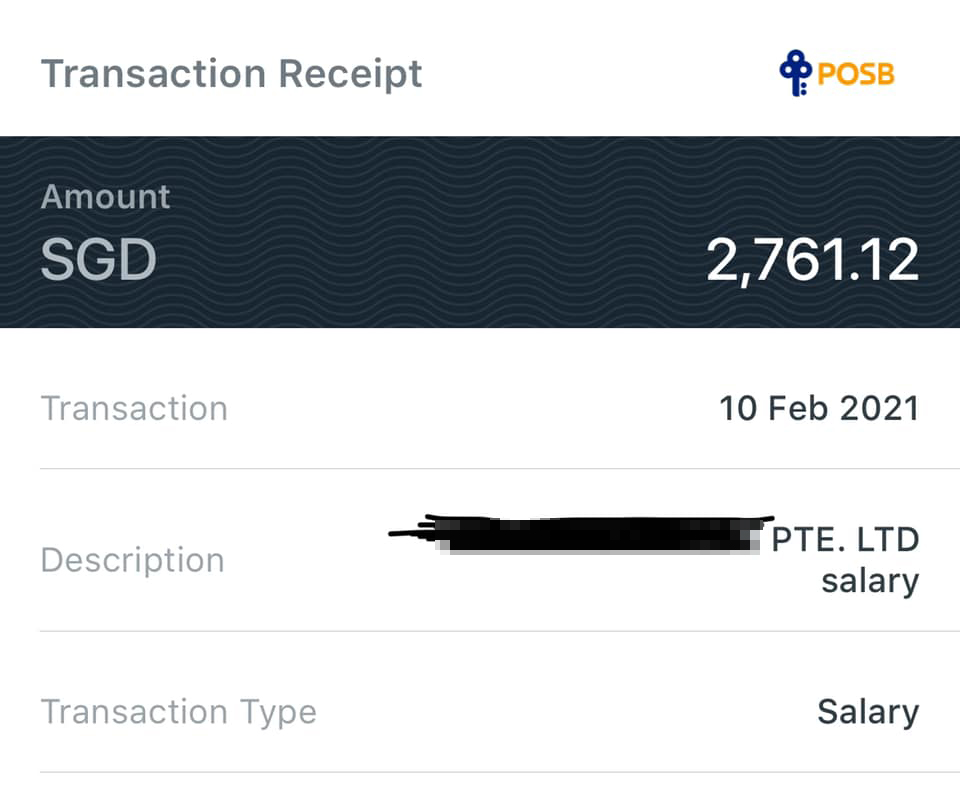Click the divider line below the description row
Screen dimensions: 960x802
pyautogui.click(x=480, y=631)
